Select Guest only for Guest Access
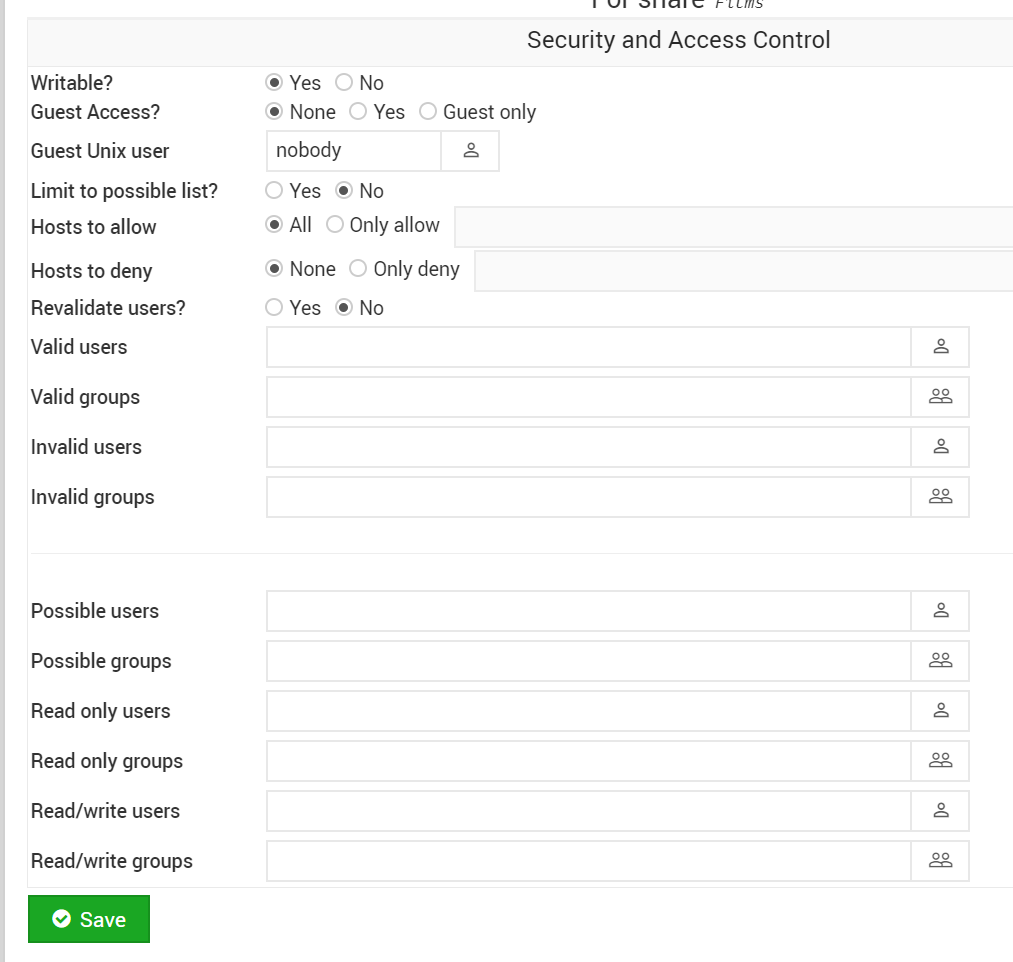The height and width of the screenshot is (962, 1013). coord(428,112)
